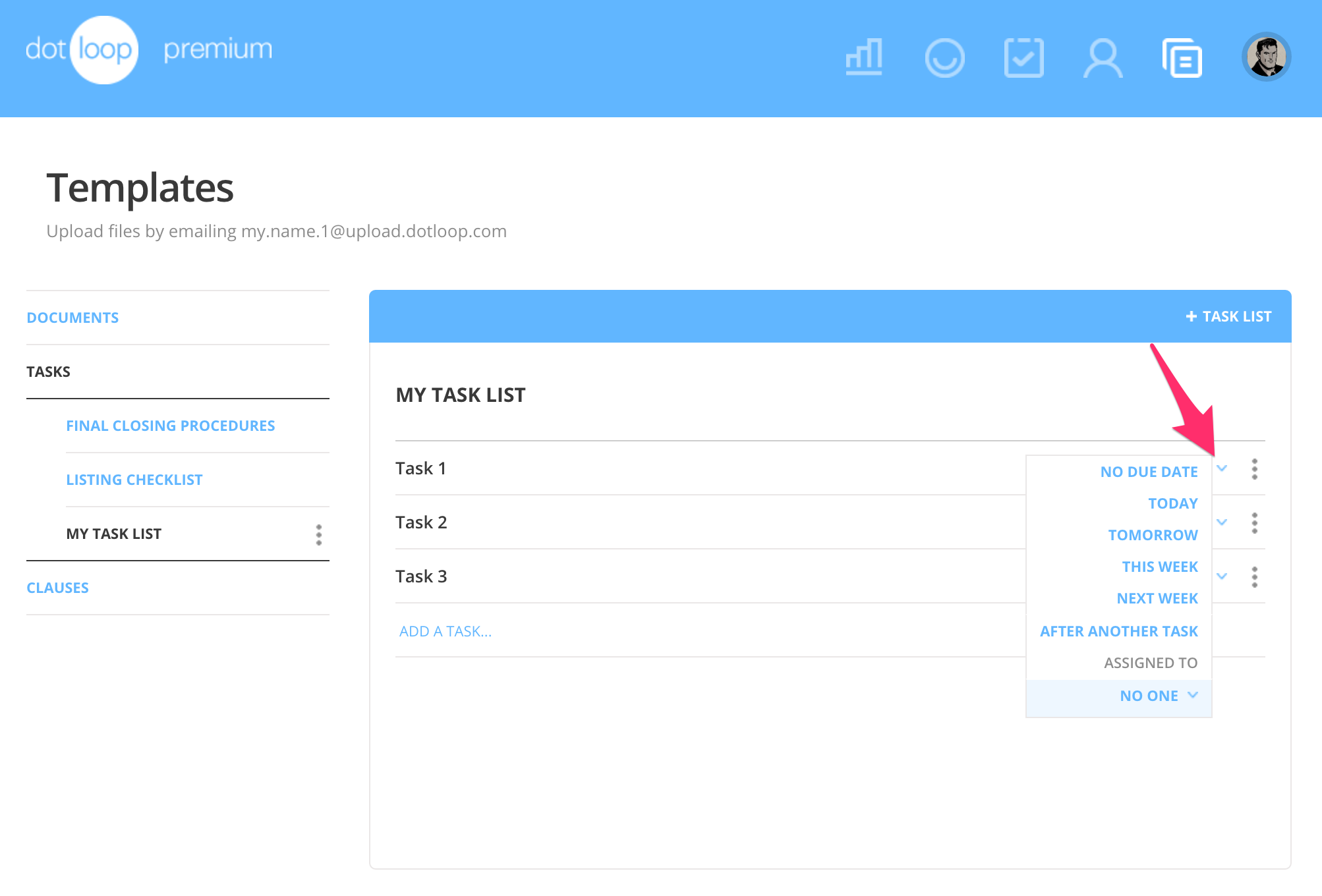
Task: Collapse Task 1 due date chevron
Action: pos(1222,468)
